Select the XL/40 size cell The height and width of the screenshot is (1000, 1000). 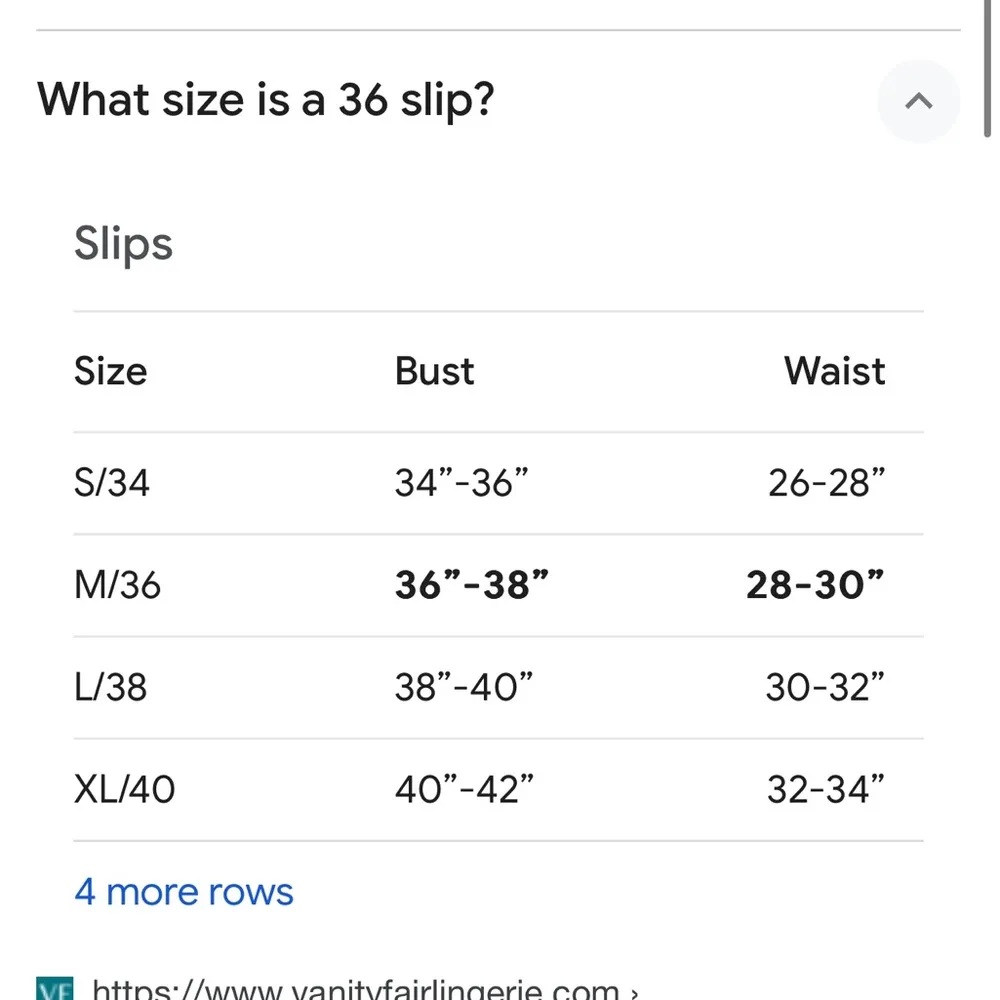coord(124,790)
